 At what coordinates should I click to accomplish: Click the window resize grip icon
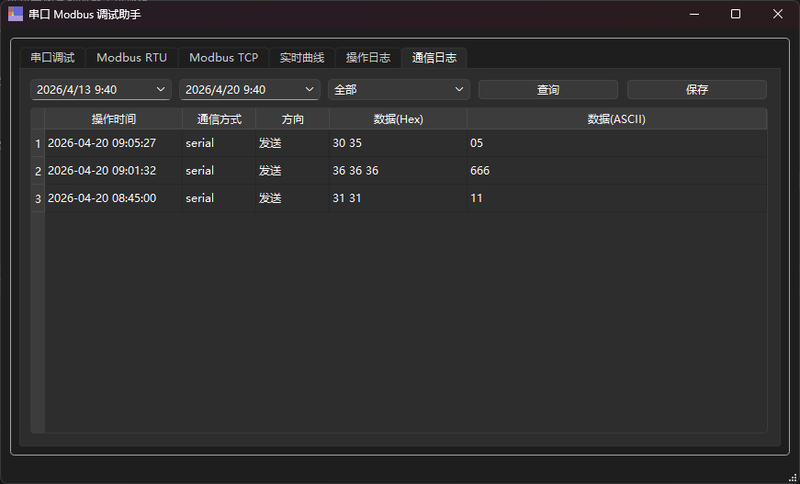click(x=792, y=477)
